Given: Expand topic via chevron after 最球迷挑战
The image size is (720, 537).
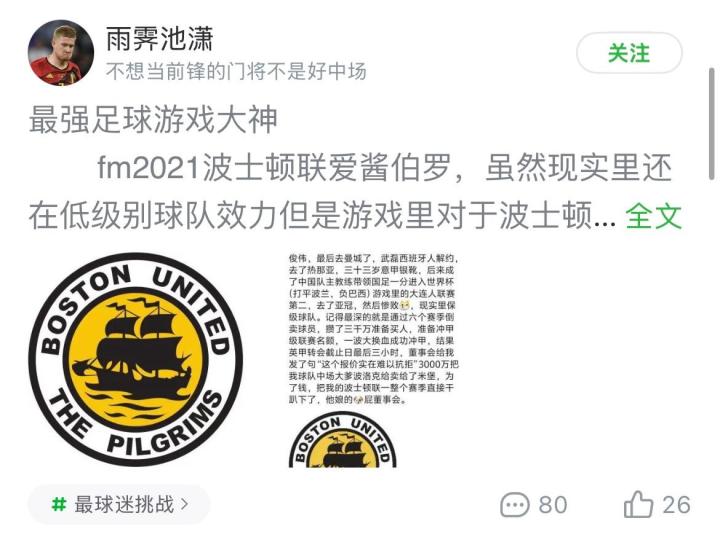Looking at the screenshot, I should [x=185, y=504].
